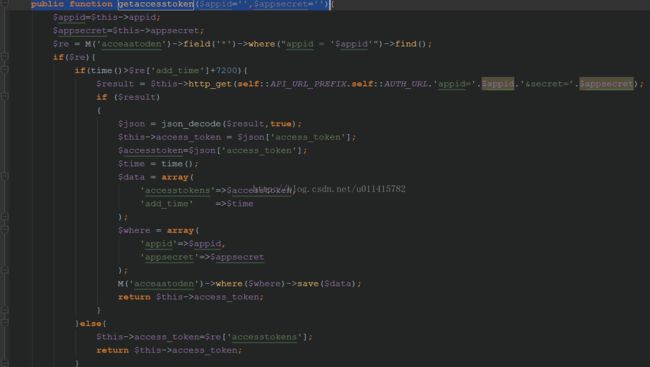This screenshot has height=367, width=650.
Task: Click the else keyword
Action: click(90, 323)
